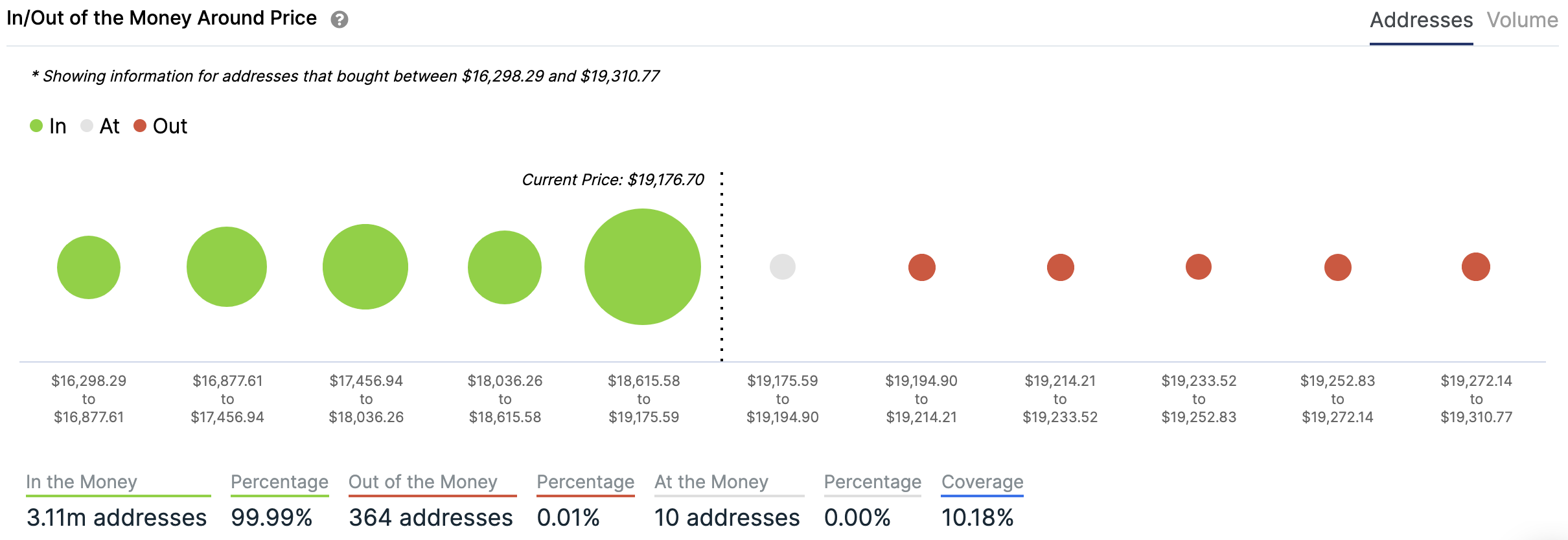
Task: Click the In the Money addresses value
Action: coord(117,517)
